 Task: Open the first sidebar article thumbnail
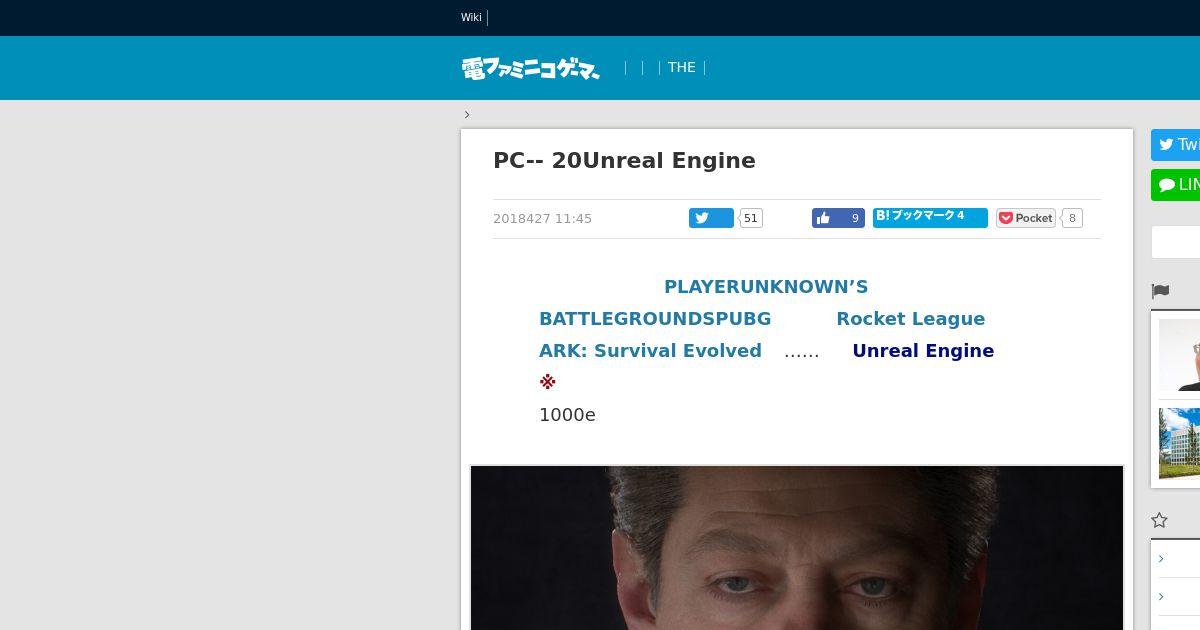1179,355
